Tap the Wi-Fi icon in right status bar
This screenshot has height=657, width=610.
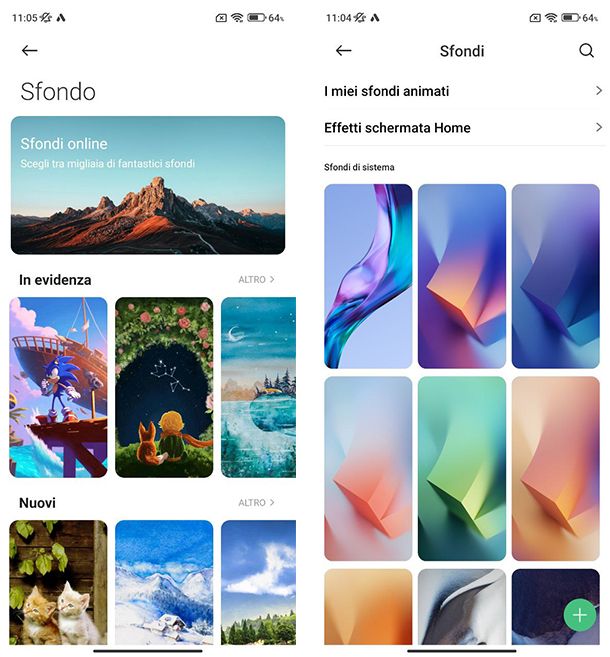pyautogui.click(x=551, y=18)
